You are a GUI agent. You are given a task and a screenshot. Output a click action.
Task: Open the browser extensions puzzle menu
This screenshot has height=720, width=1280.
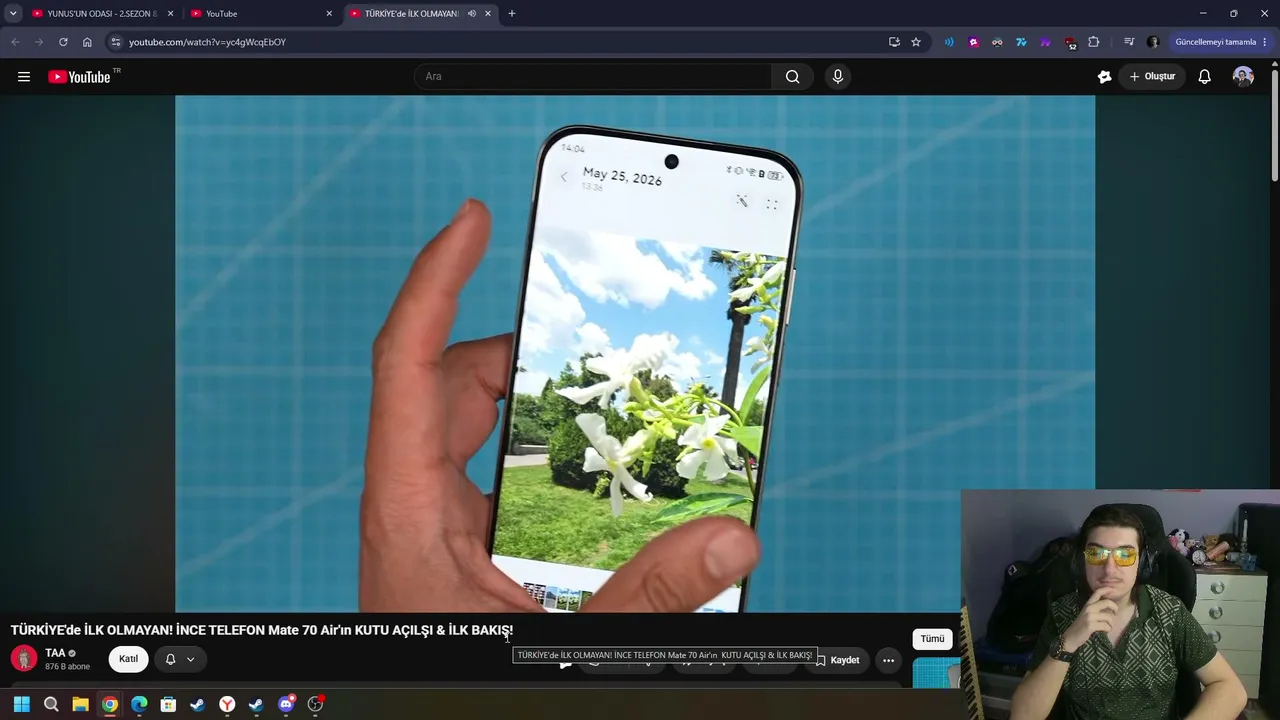[x=1093, y=42]
